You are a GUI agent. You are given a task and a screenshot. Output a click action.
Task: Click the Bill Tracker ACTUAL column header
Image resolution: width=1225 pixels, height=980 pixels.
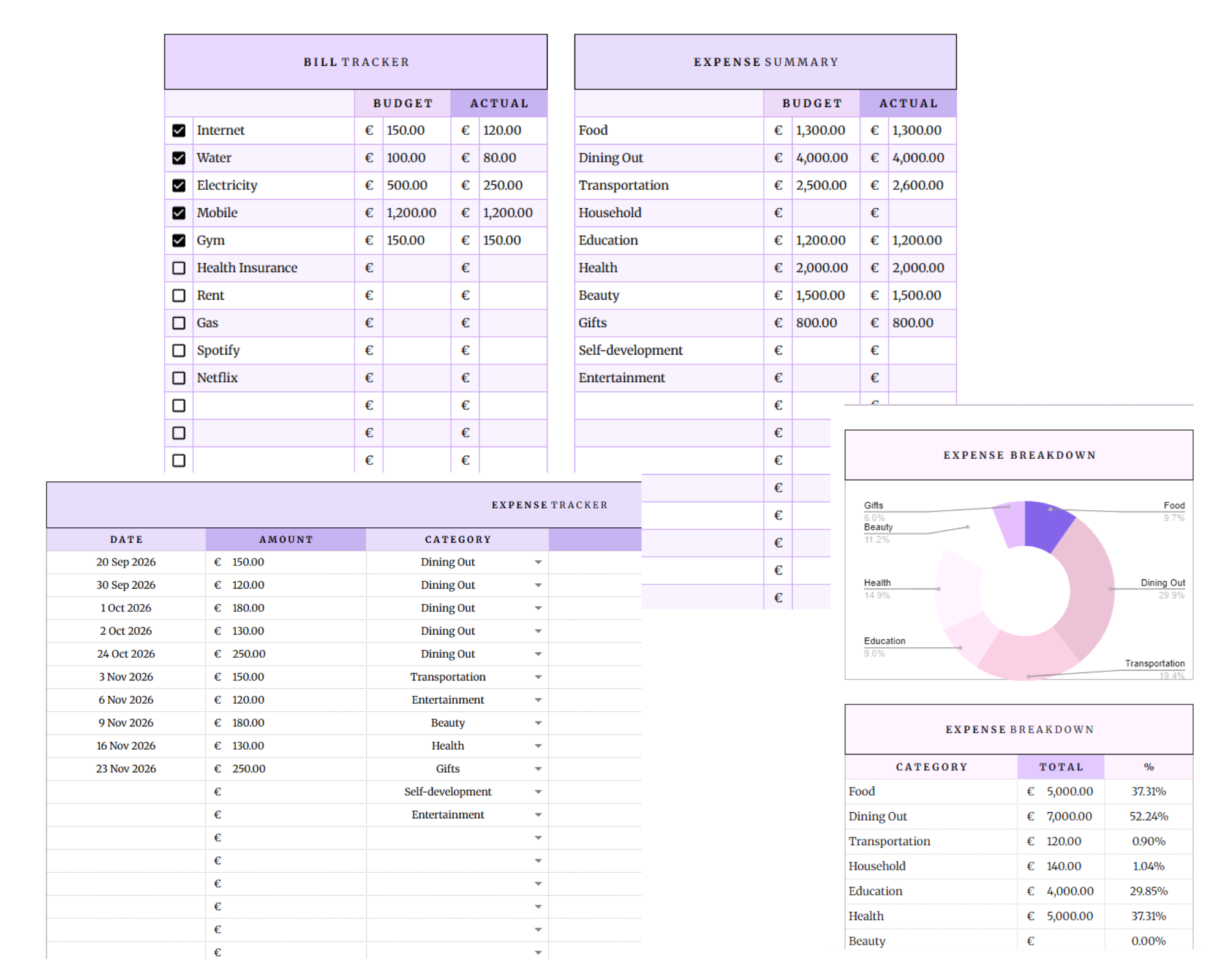tap(499, 104)
